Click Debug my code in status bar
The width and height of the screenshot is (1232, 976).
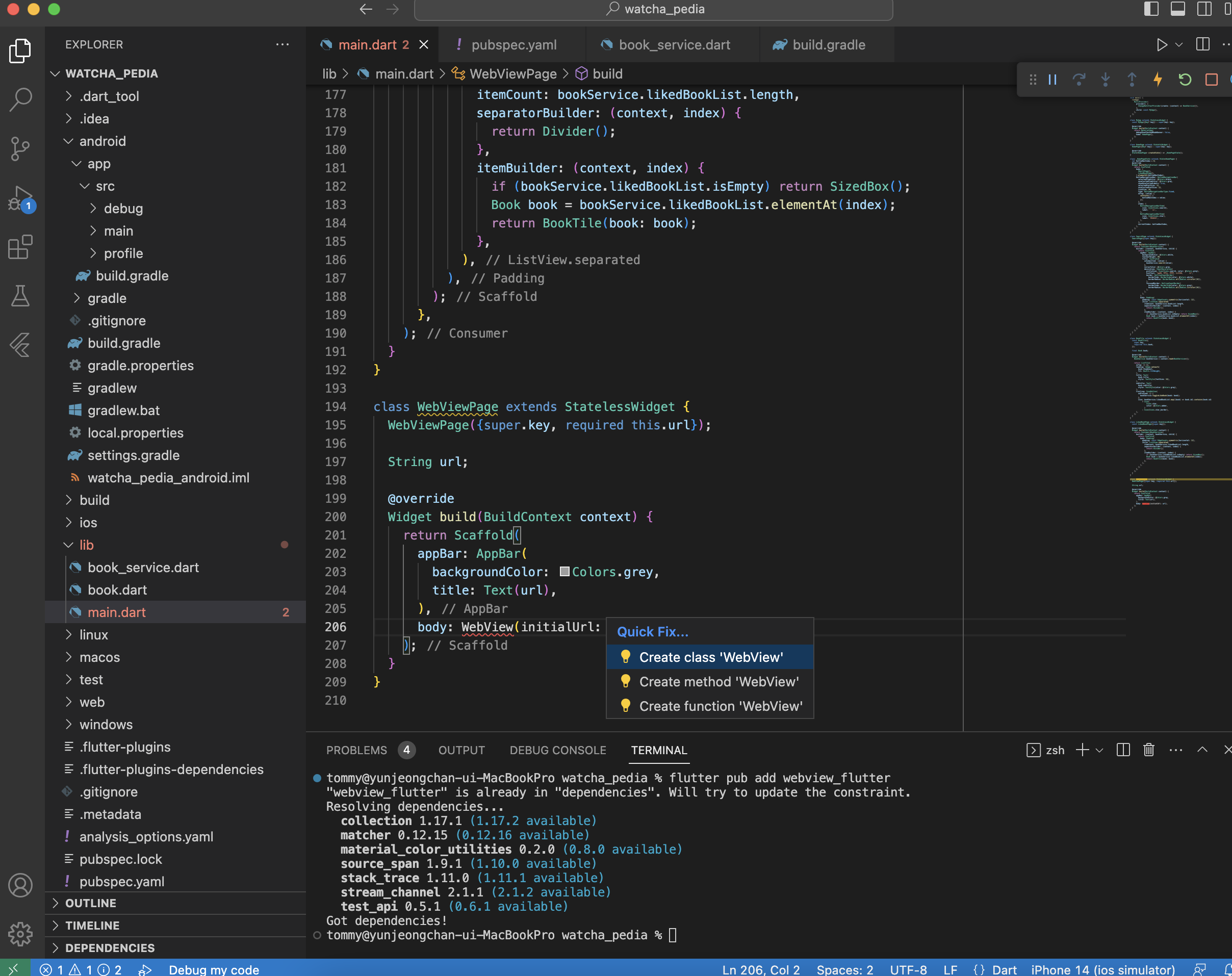(214, 969)
